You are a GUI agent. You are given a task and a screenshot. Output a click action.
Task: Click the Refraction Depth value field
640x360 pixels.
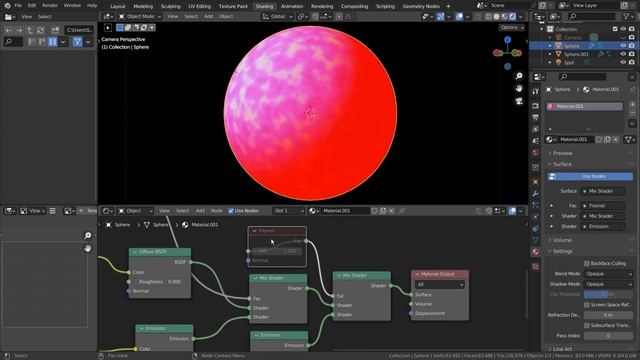[x=608, y=315]
